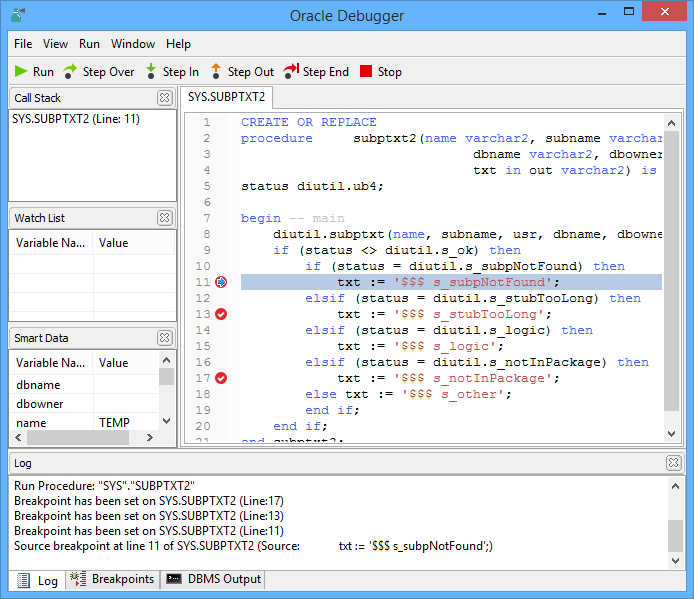The image size is (694, 599).
Task: Click Smart Data scroll right arrow
Action: coord(150,437)
